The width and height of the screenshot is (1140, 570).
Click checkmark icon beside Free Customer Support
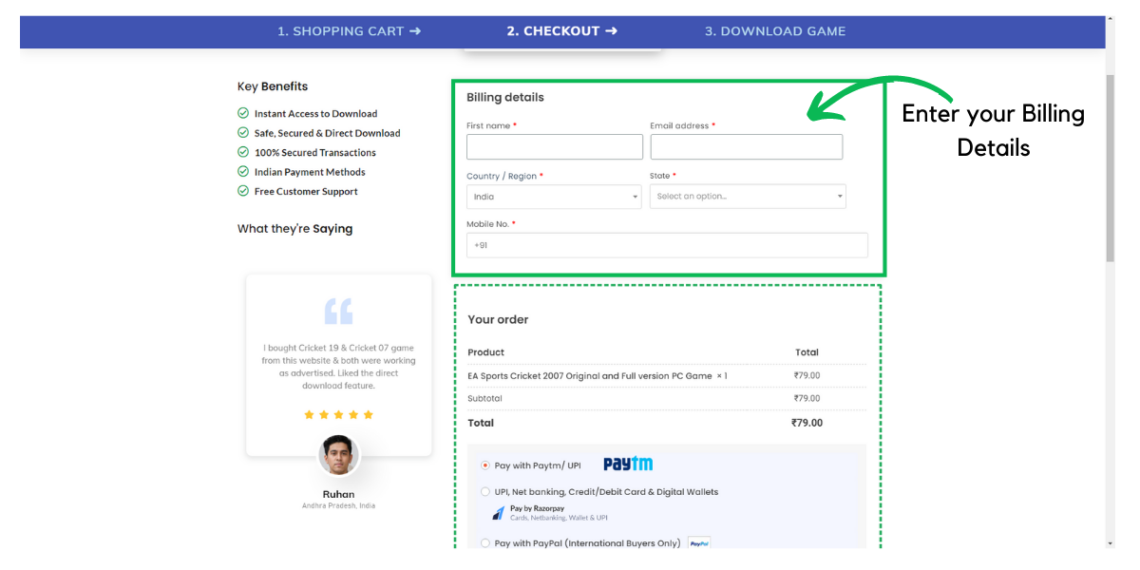pos(243,191)
